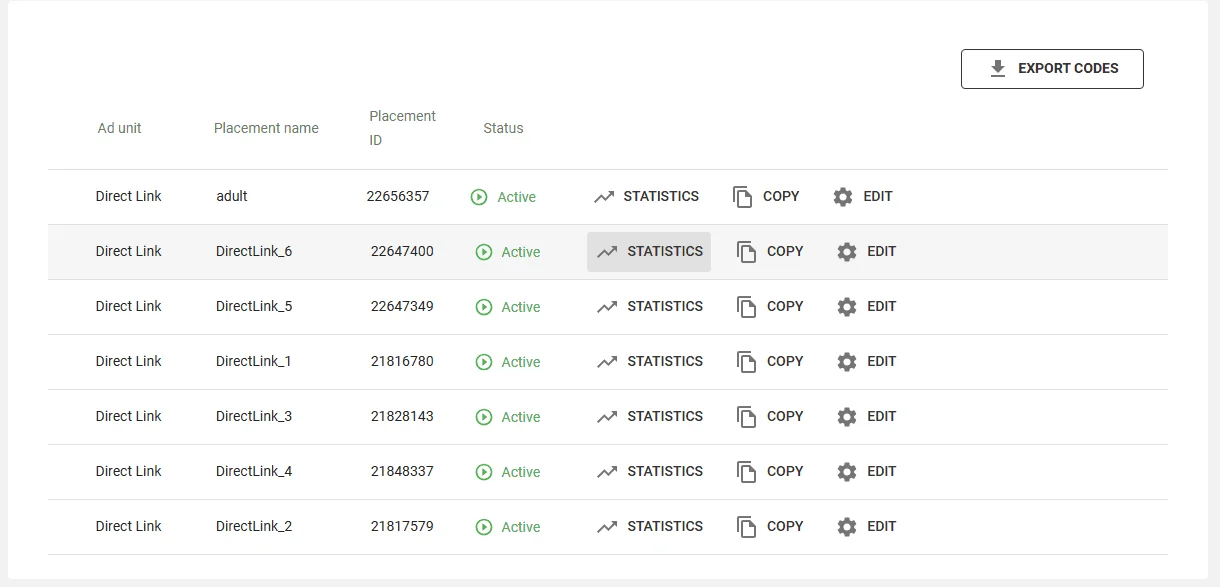
Task: Click placement ID 22647400
Action: (402, 251)
